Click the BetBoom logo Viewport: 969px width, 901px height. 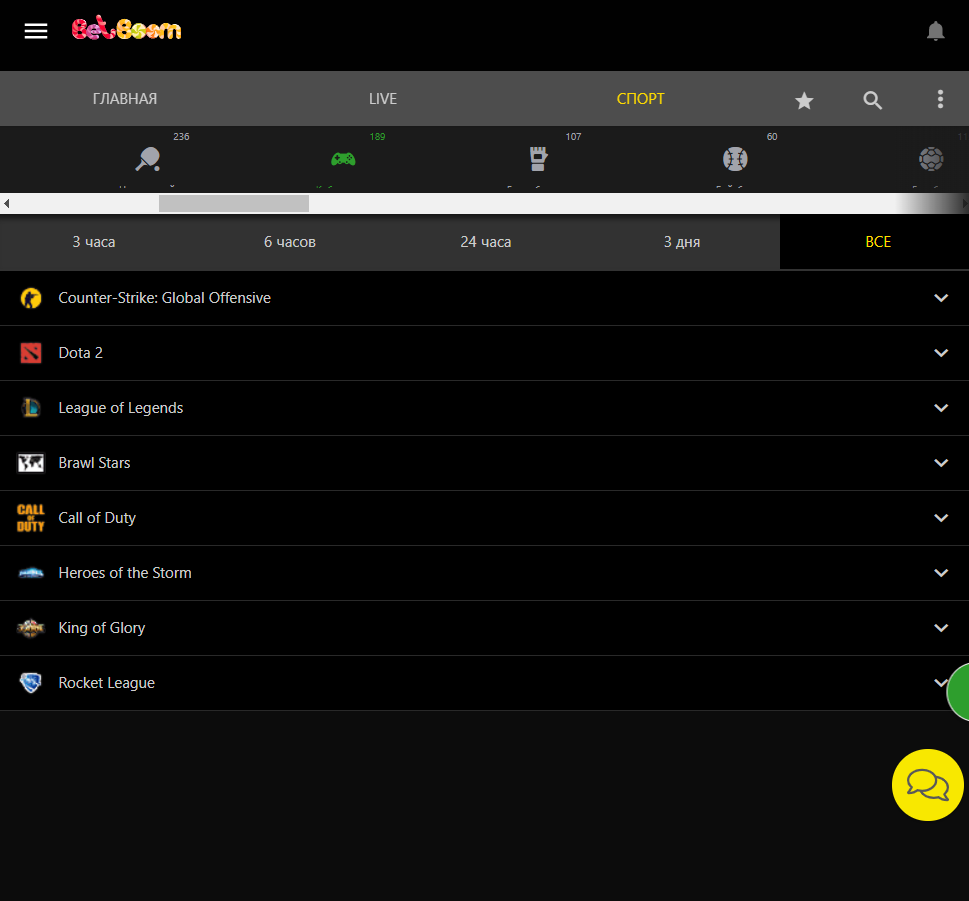[x=127, y=28]
